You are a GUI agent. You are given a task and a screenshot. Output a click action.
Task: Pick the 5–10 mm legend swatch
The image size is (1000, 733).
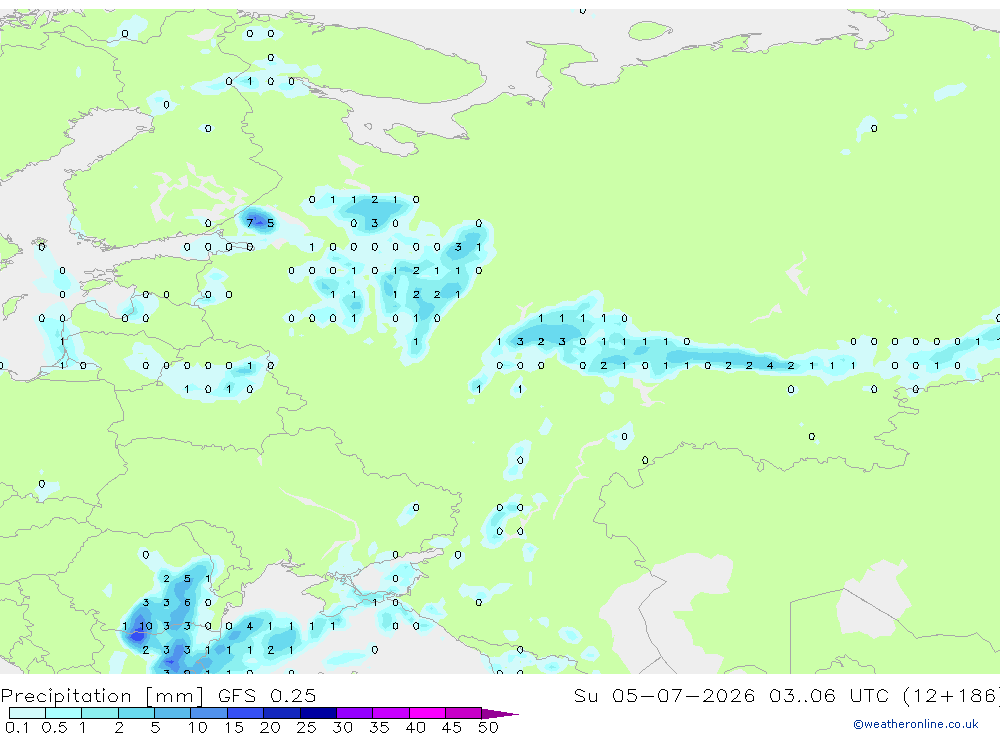[173, 713]
